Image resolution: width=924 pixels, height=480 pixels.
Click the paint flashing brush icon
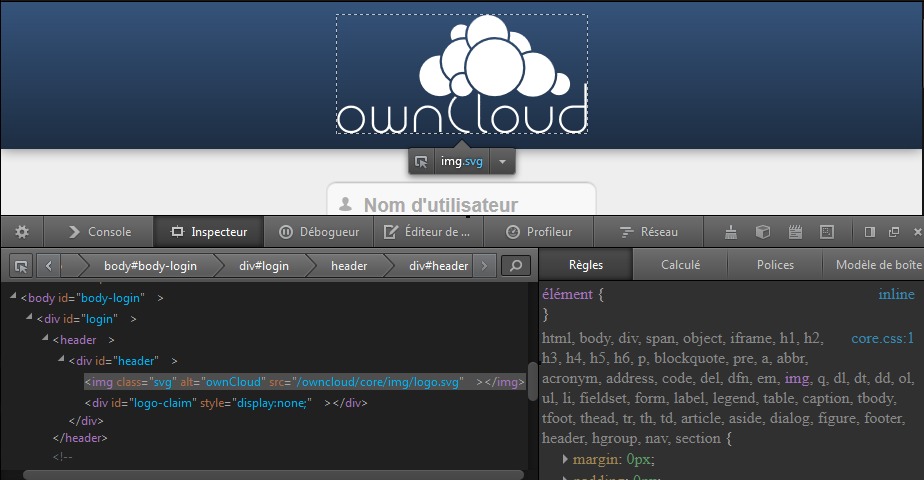731,232
